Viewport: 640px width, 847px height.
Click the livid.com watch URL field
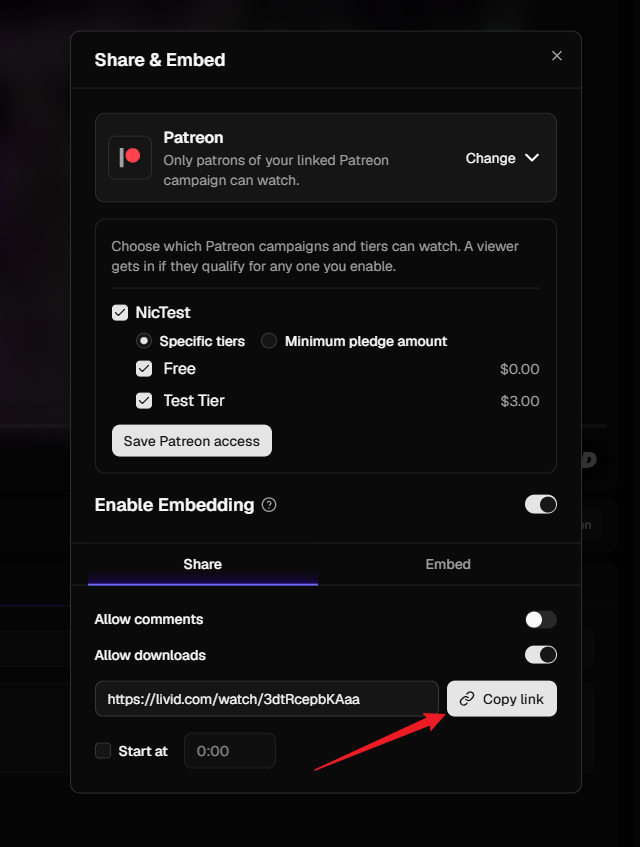(267, 699)
